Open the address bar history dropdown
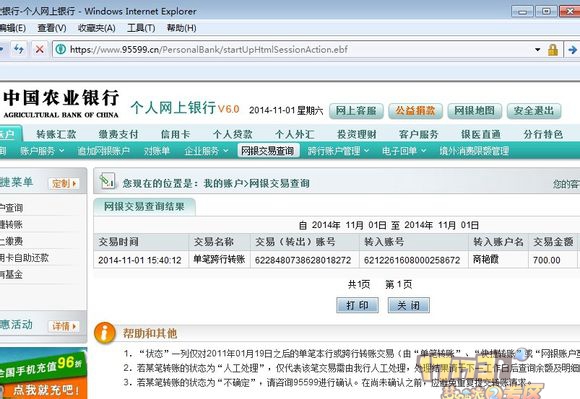580x399 pixels. click(537, 49)
